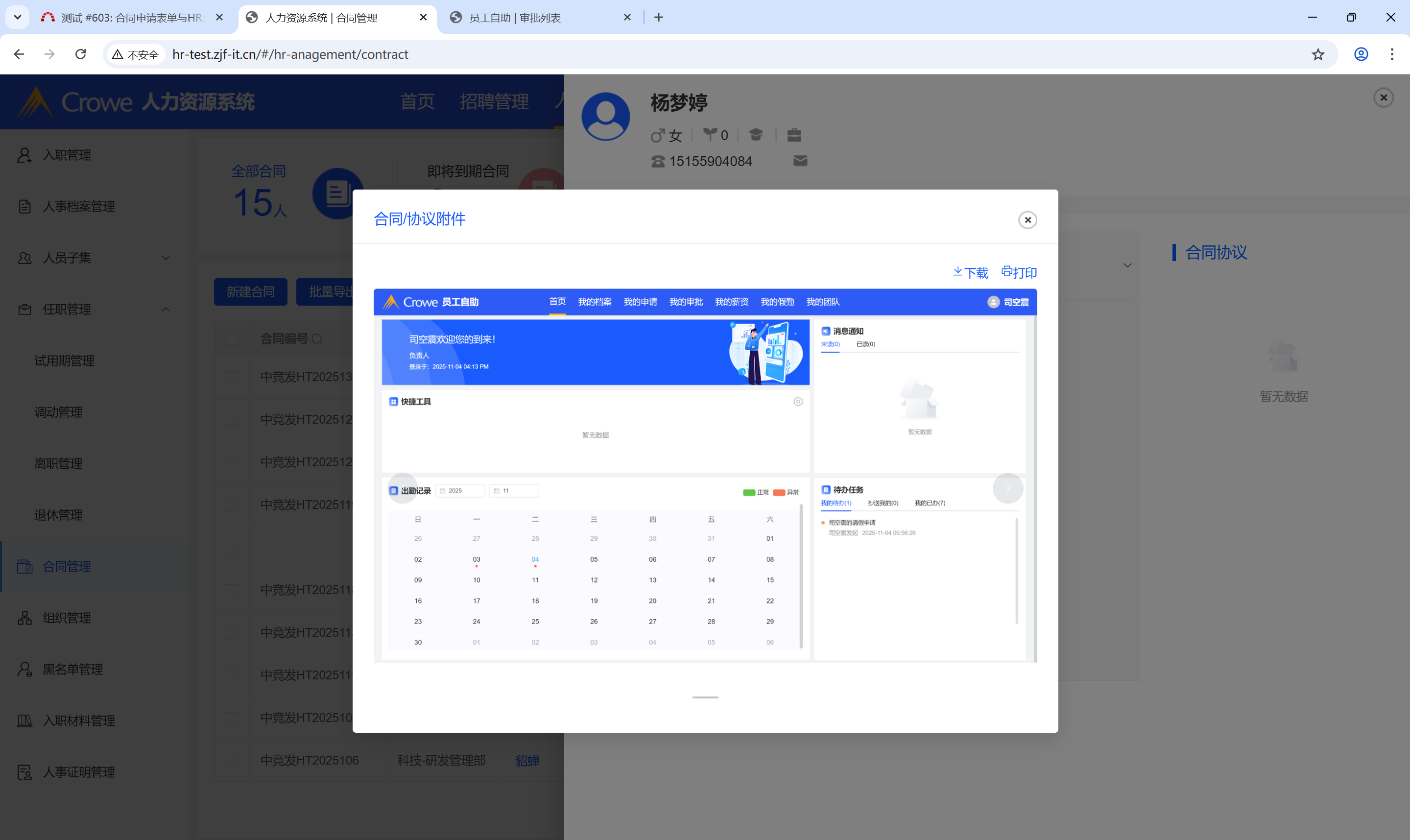The image size is (1410, 840).
Task: Check the select-all checkbox in table header
Action: (232, 339)
